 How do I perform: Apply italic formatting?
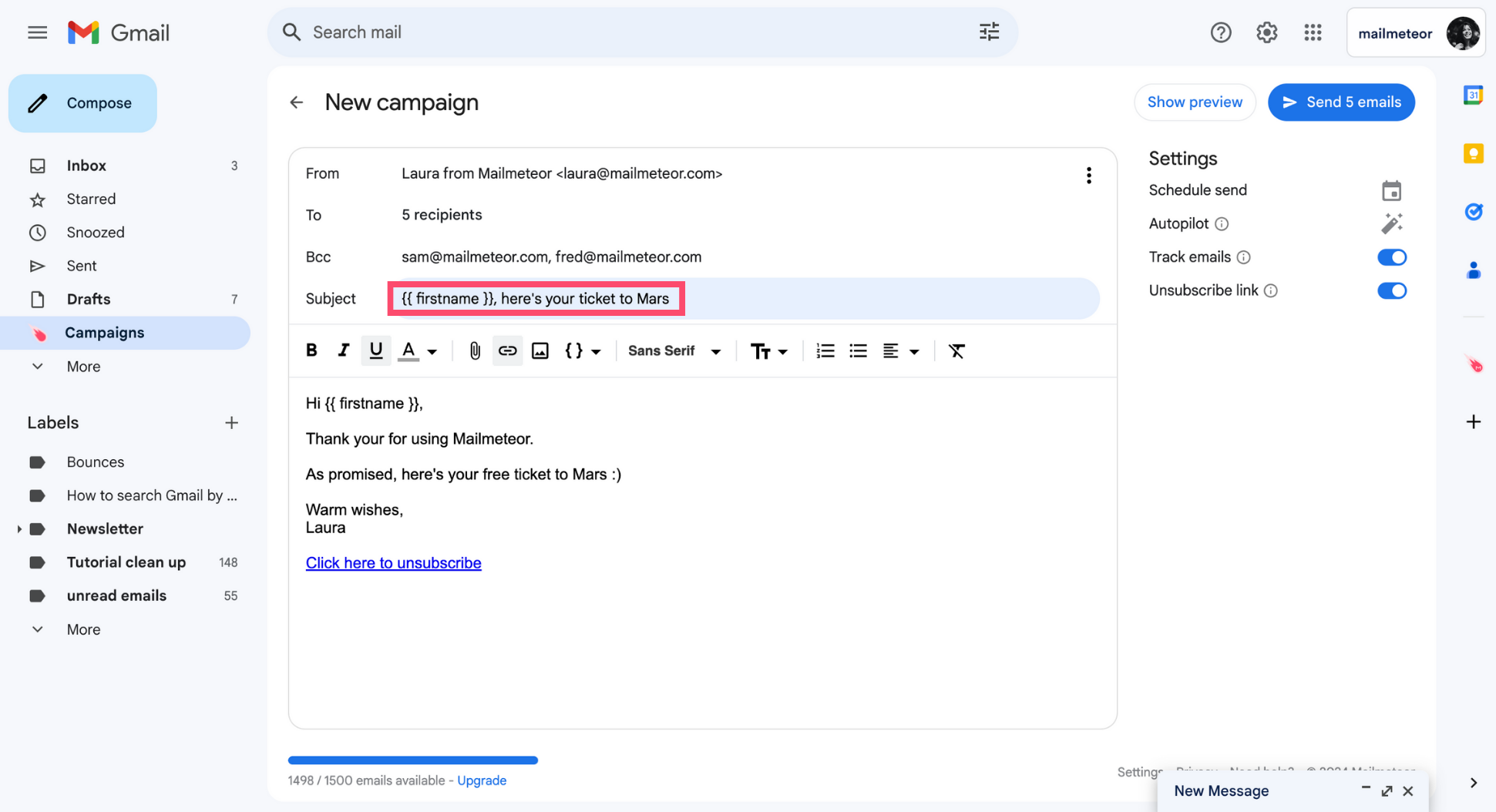[344, 351]
